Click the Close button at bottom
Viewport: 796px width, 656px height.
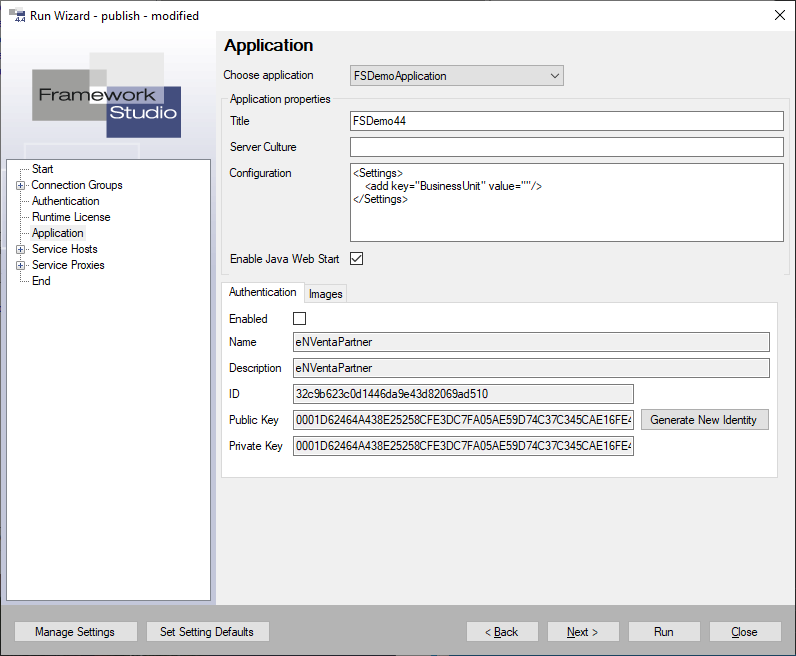pyautogui.click(x=745, y=632)
